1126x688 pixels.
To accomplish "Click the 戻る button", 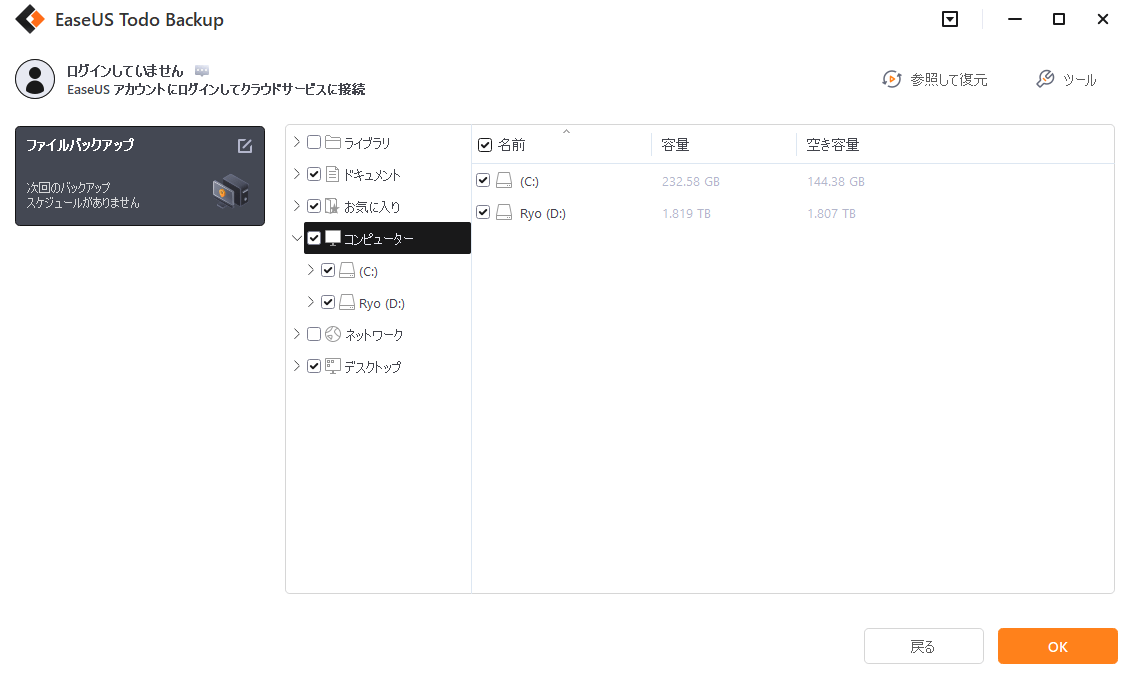I will tap(923, 646).
